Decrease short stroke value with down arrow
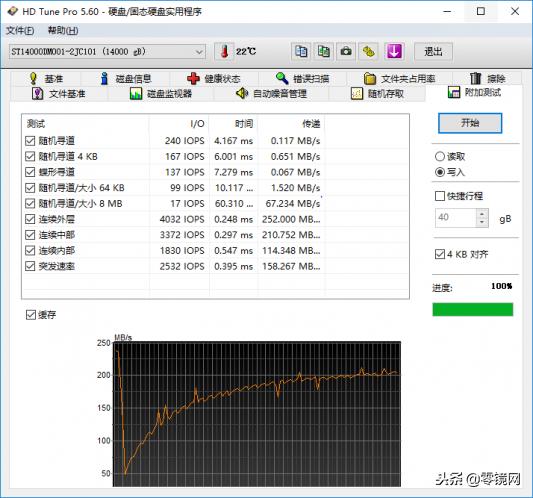 point(482,222)
